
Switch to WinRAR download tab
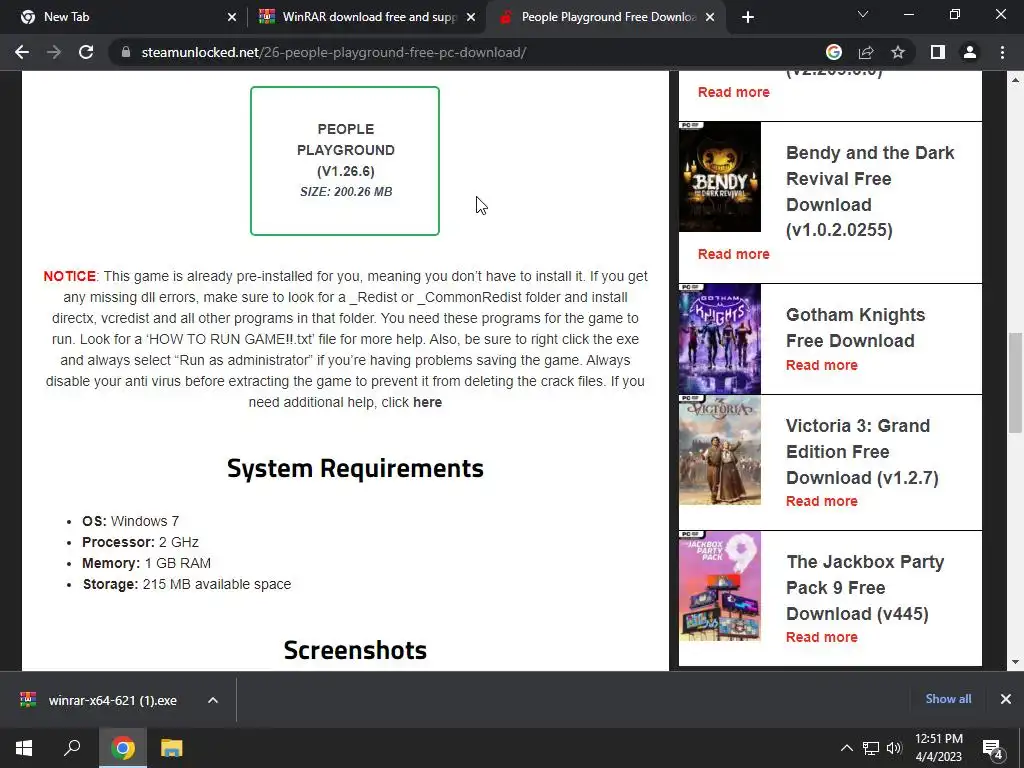[366, 17]
